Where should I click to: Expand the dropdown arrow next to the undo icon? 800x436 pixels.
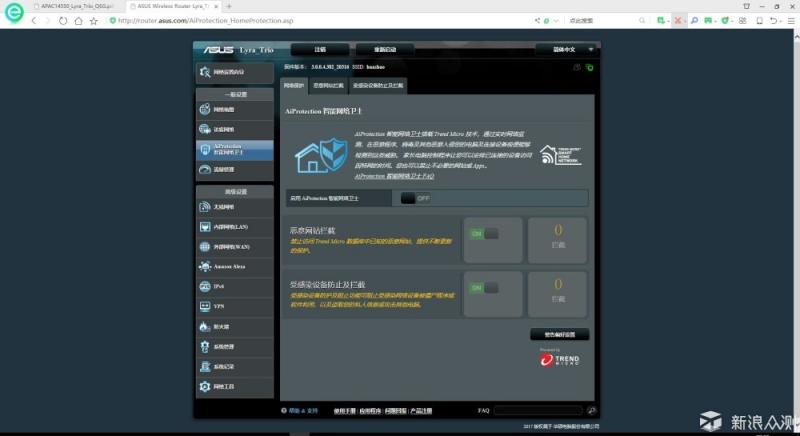point(781,21)
